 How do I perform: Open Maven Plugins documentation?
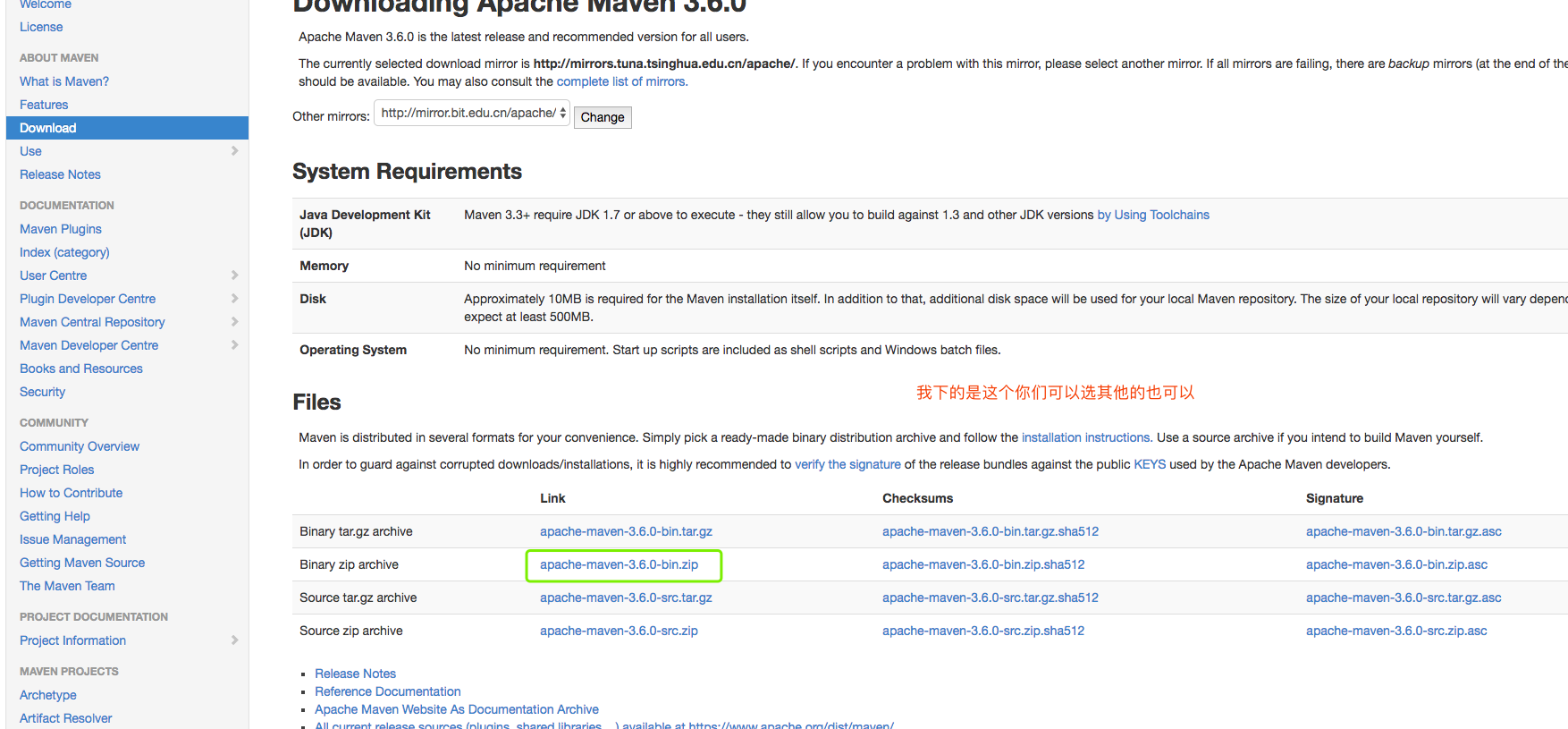[x=61, y=229]
